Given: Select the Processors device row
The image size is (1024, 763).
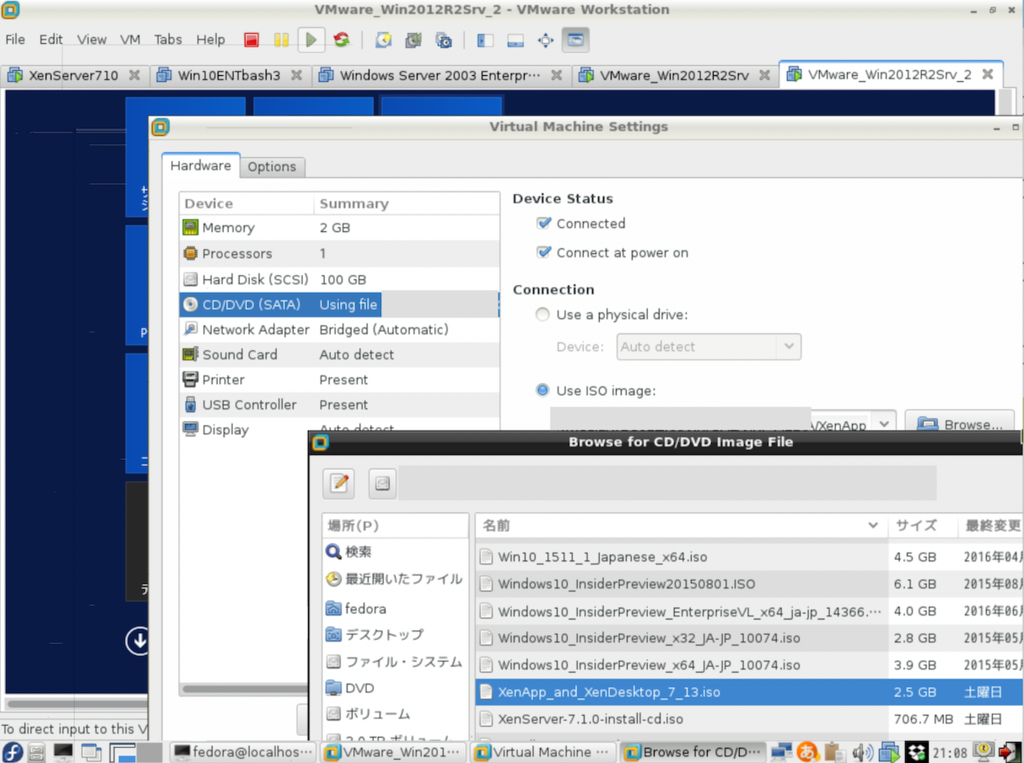Looking at the screenshot, I should [339, 253].
